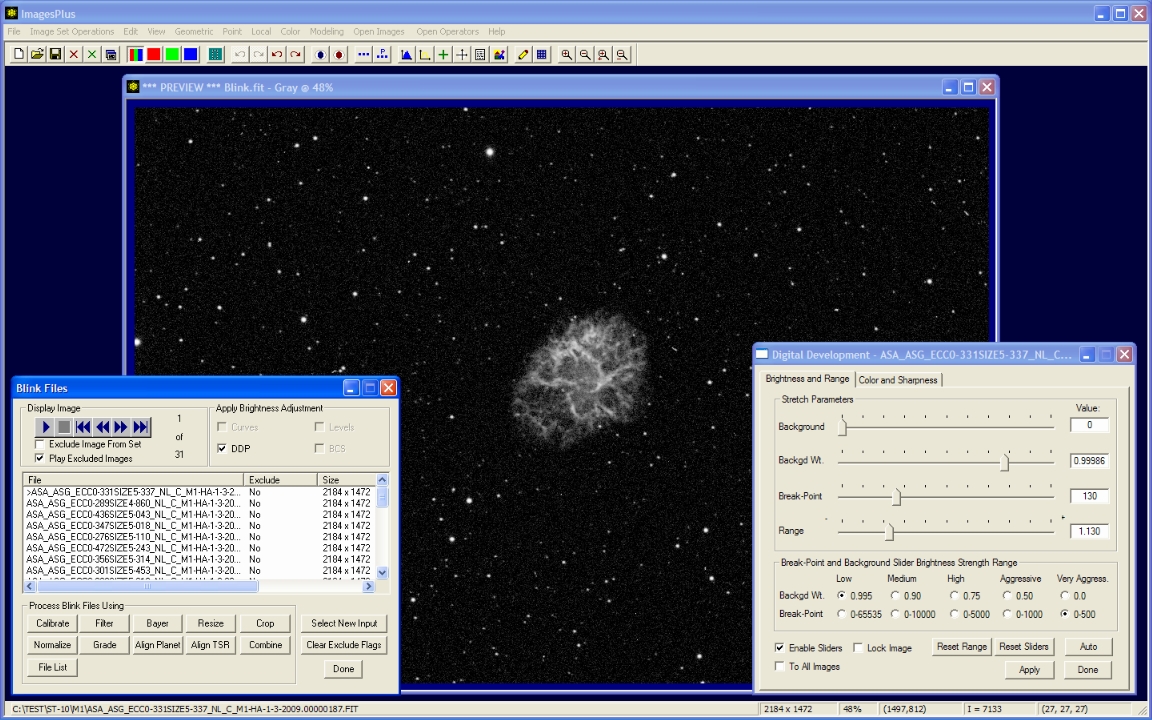1152x720 pixels.
Task: Click the new blank document icon
Action: [x=19, y=54]
